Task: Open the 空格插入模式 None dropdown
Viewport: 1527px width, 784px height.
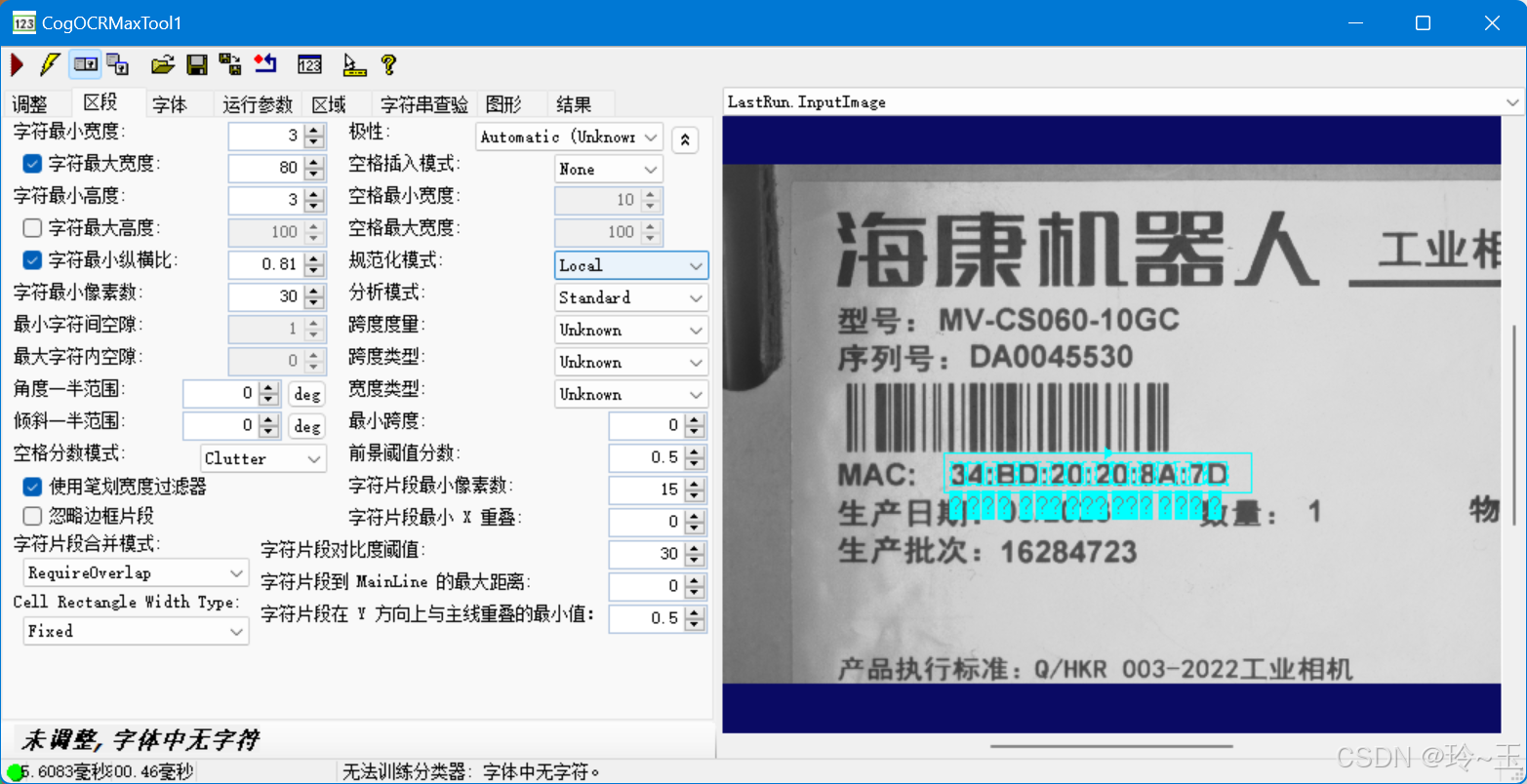Action: pyautogui.click(x=609, y=170)
